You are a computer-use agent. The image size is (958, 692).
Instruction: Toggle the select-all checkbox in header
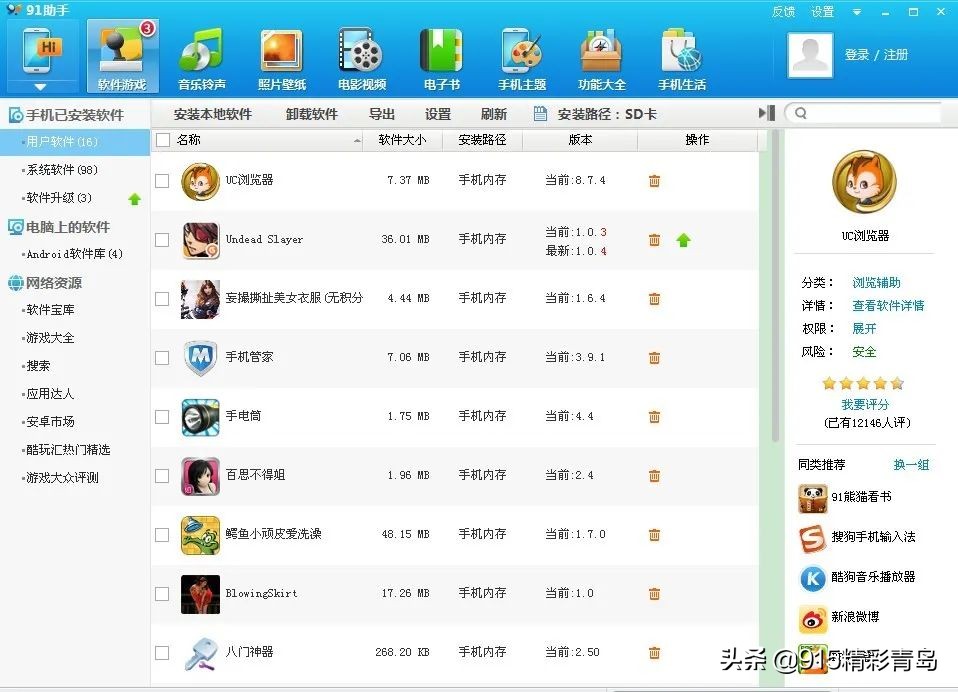pyautogui.click(x=163, y=140)
